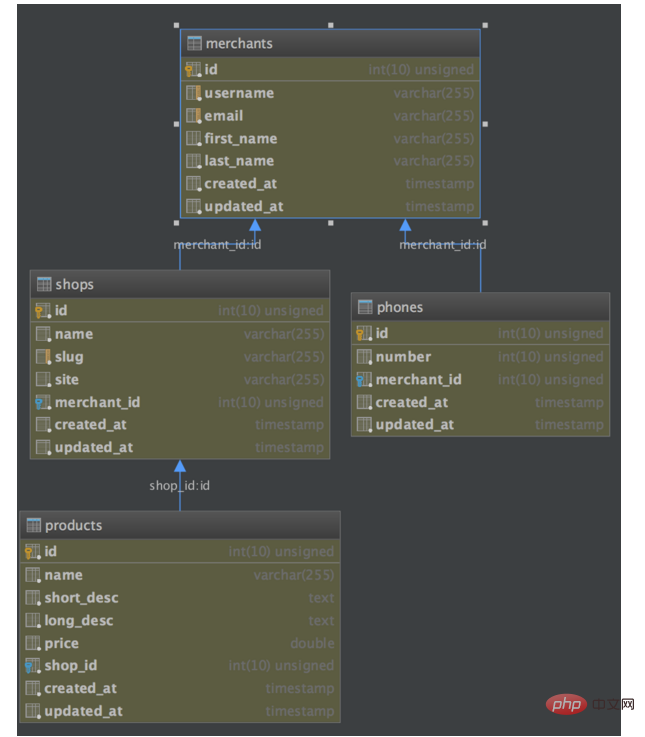
Task: Click column icon beside merchants created_at
Action: (x=194, y=183)
